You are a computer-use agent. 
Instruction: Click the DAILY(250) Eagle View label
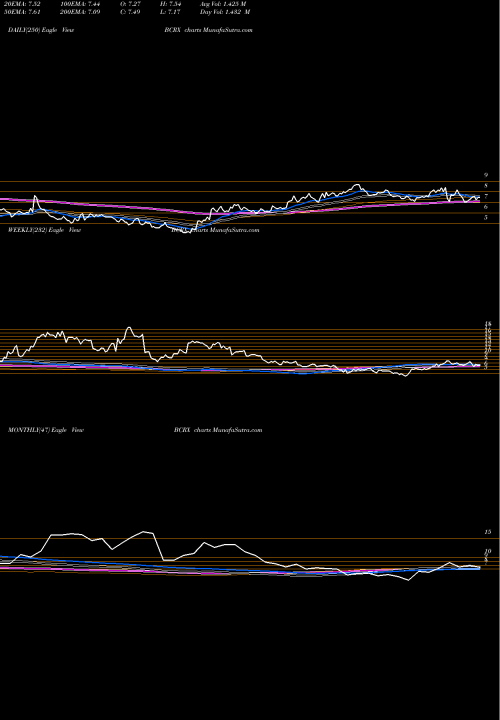(41, 30)
